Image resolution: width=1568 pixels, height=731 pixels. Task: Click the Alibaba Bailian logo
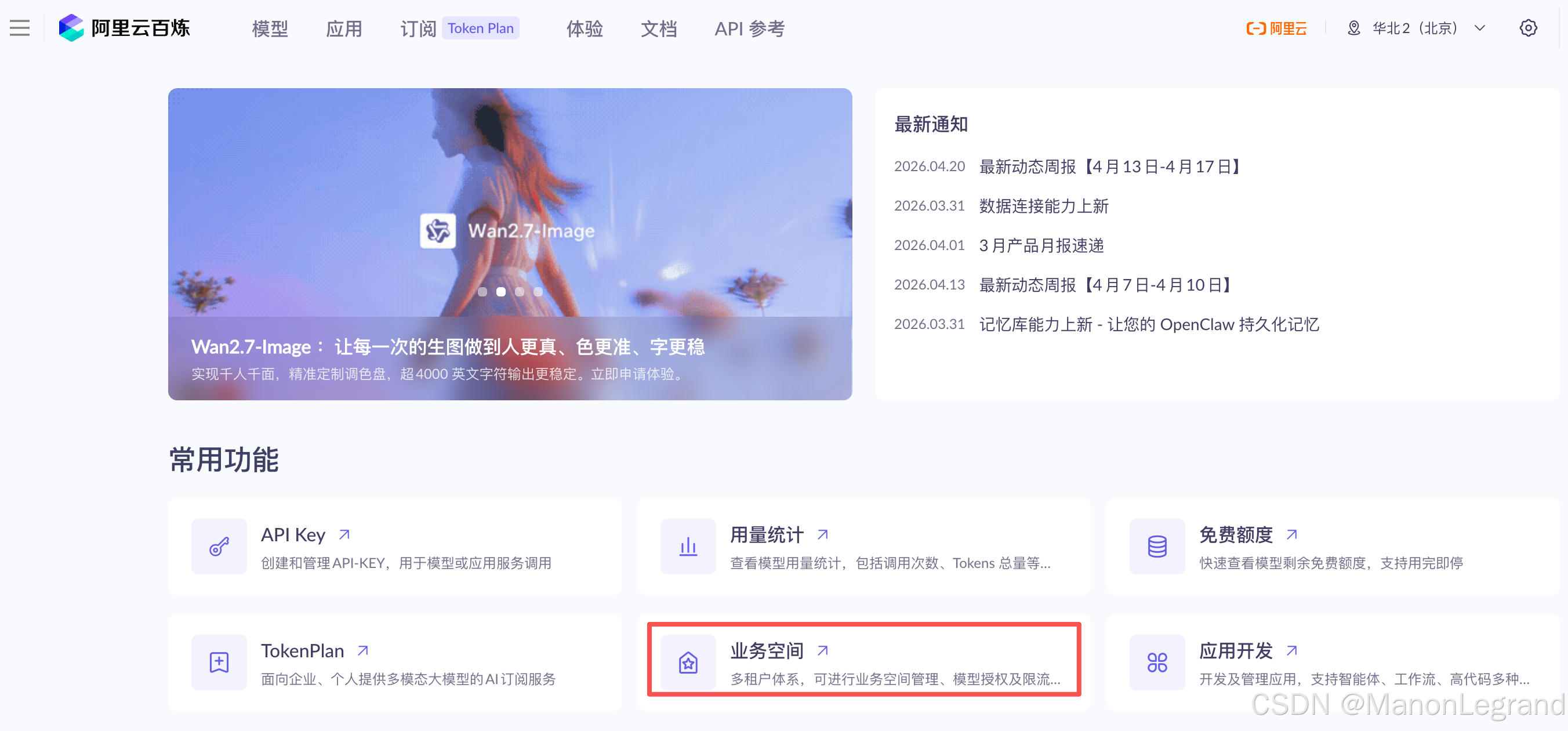125,28
